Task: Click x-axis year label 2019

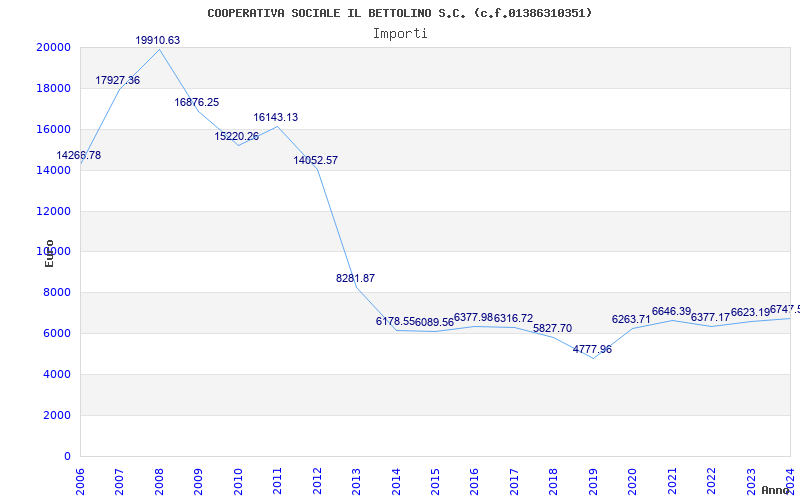Action: pyautogui.click(x=593, y=482)
